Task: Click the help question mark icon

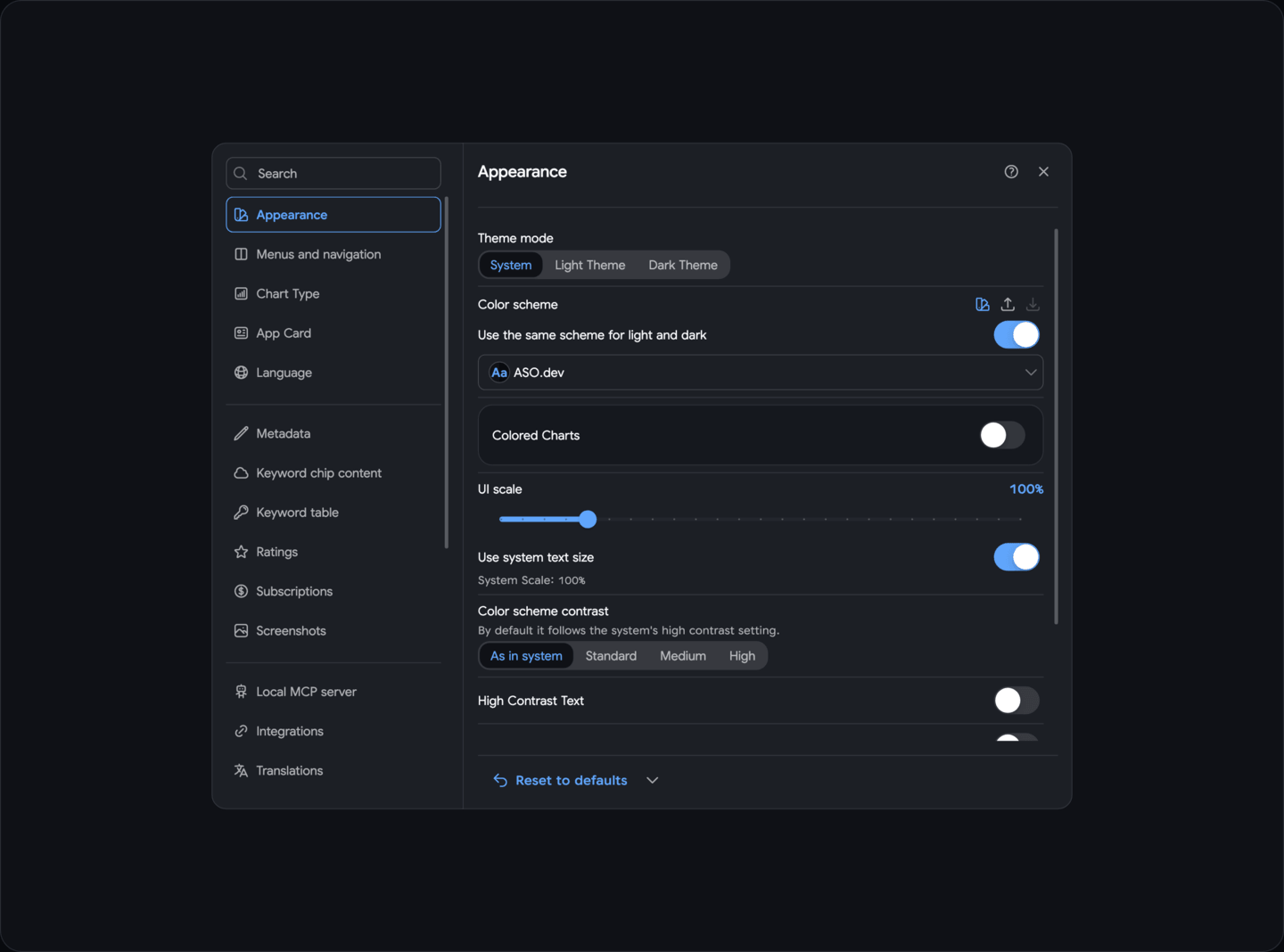Action: click(x=1011, y=172)
